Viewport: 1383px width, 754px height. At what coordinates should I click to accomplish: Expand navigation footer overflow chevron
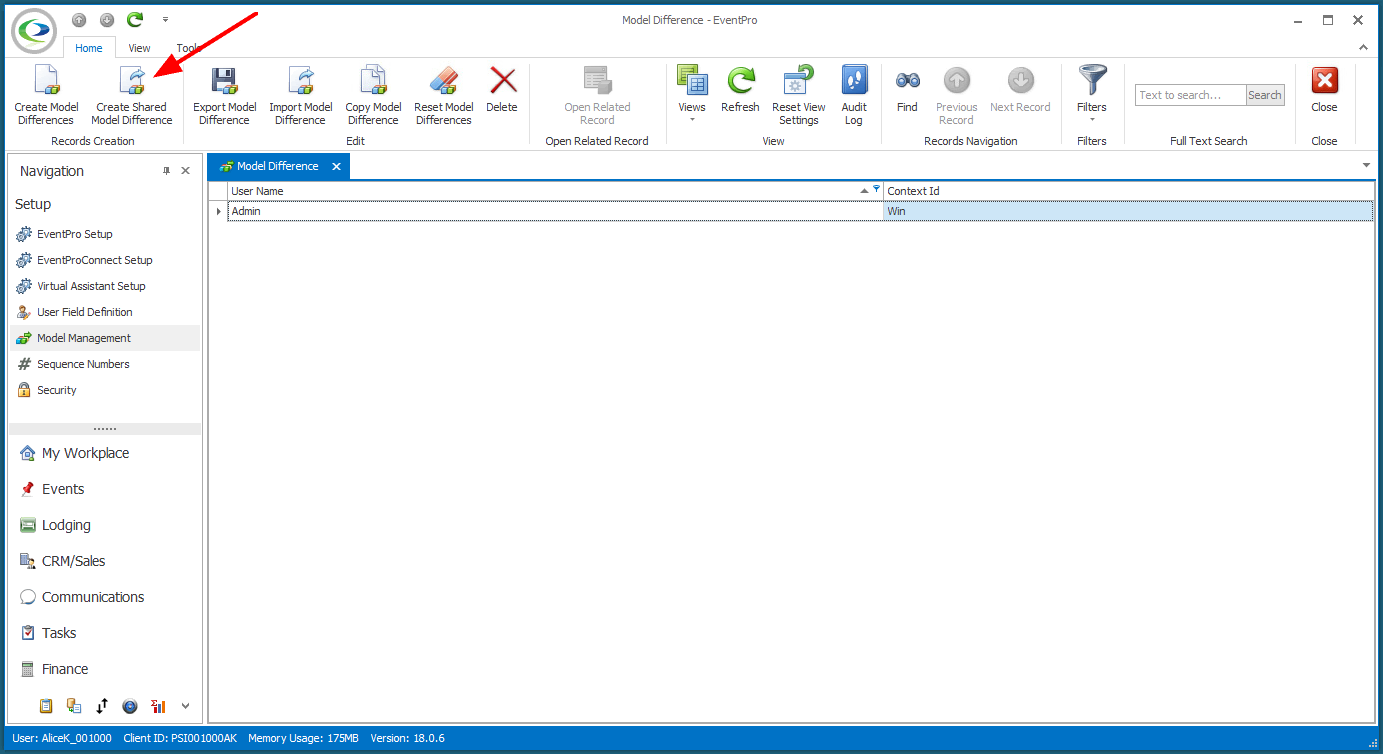[185, 706]
